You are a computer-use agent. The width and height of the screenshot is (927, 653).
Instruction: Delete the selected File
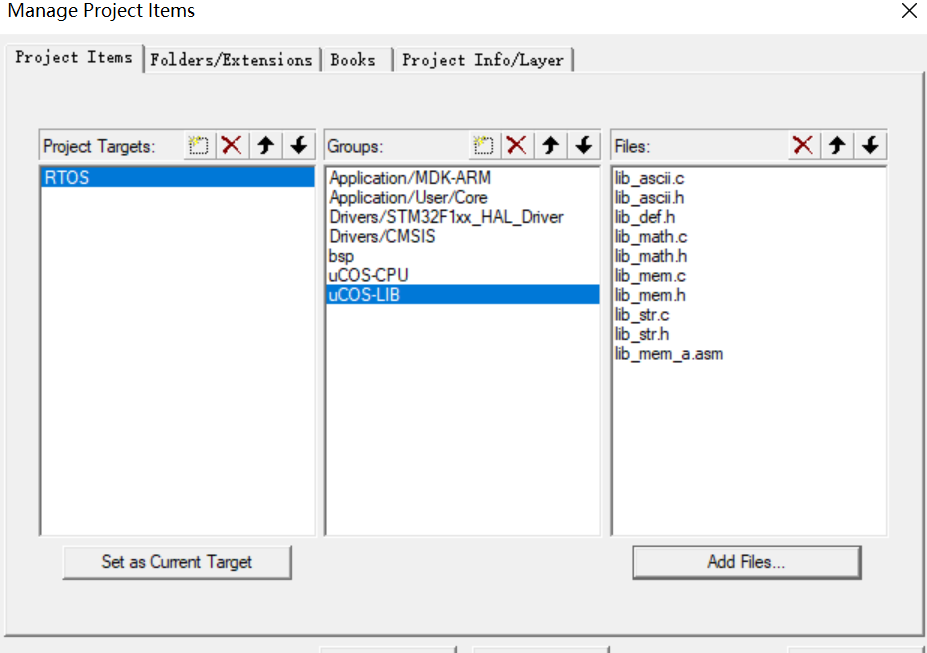tap(803, 145)
